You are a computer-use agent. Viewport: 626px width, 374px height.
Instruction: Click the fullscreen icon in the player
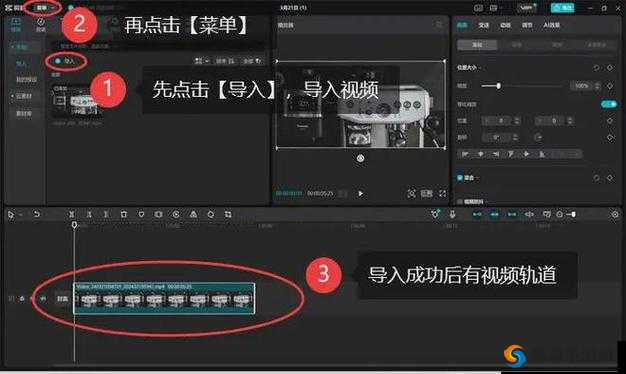(442, 194)
